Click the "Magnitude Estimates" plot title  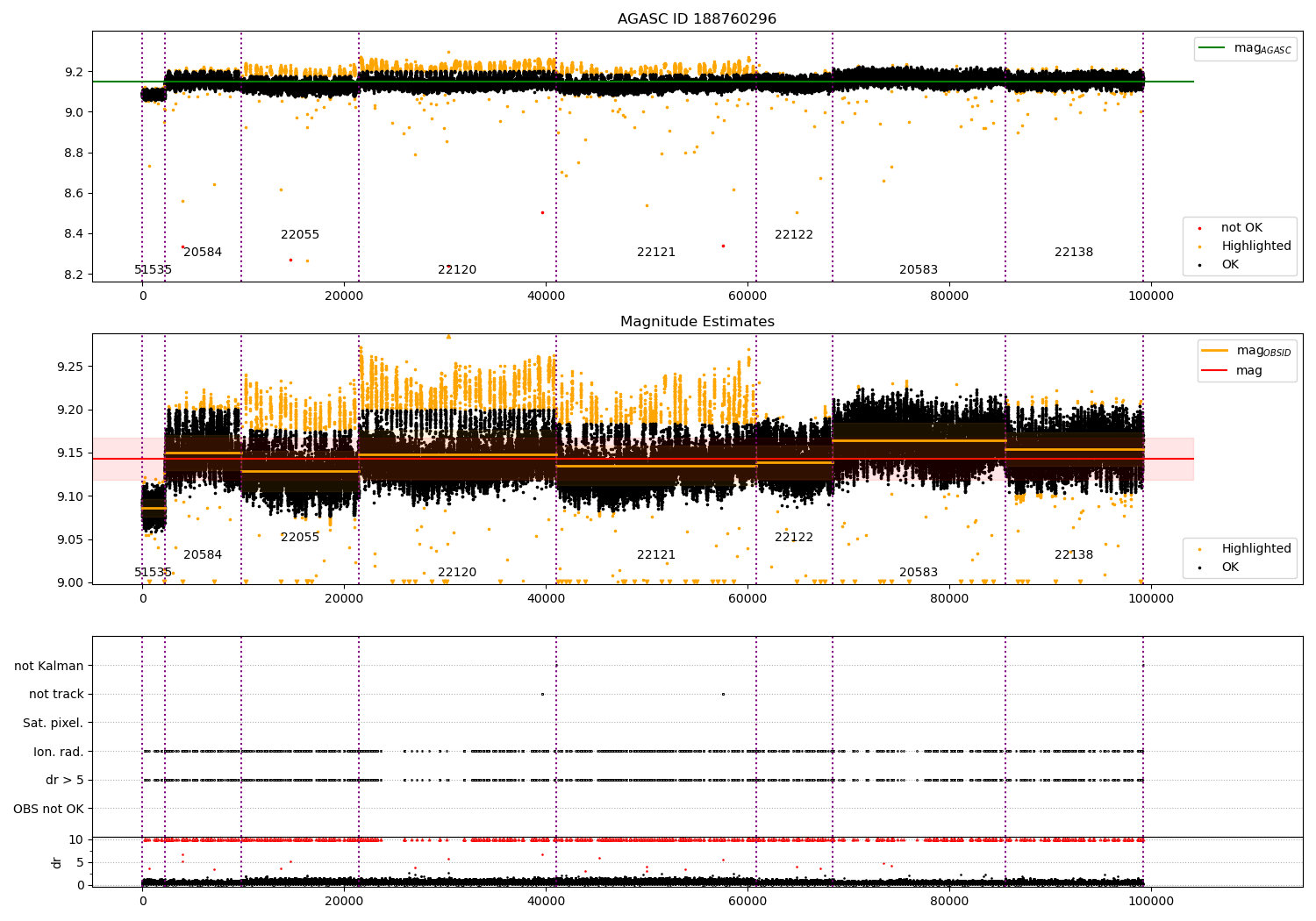697,322
